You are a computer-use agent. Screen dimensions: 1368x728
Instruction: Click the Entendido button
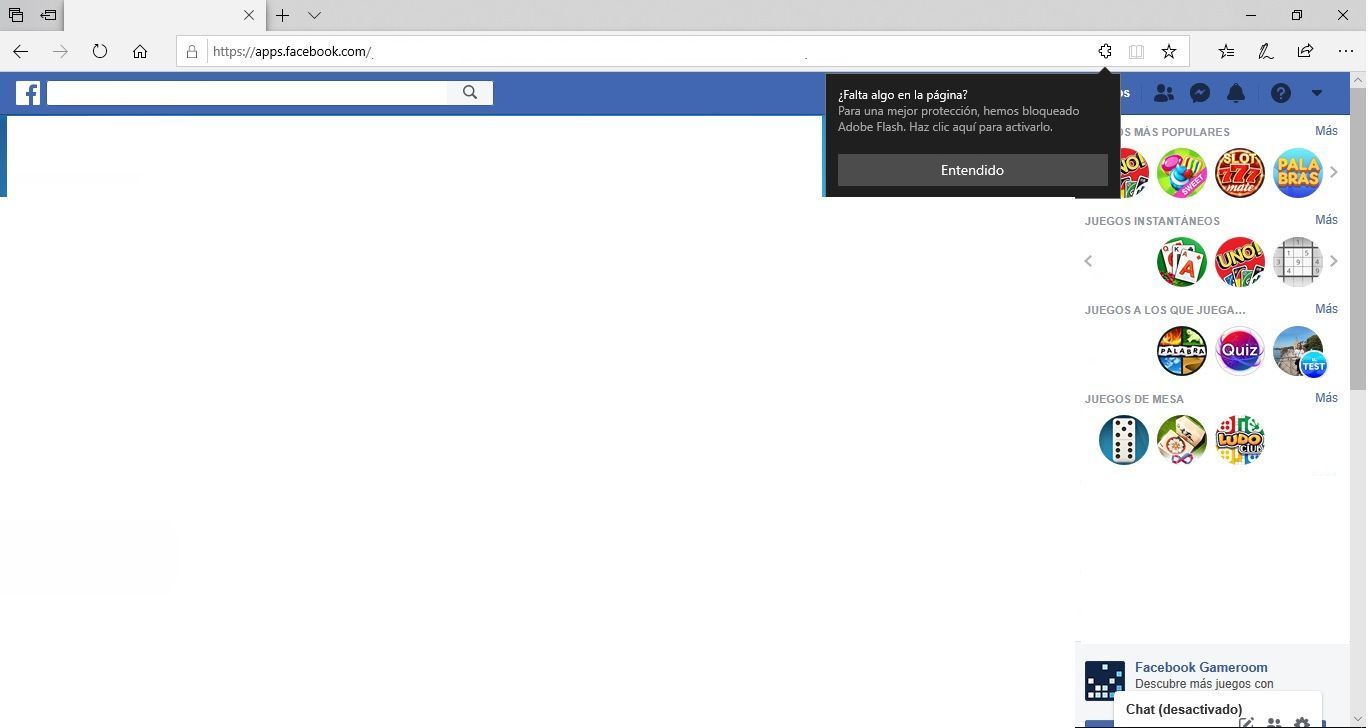[972, 170]
